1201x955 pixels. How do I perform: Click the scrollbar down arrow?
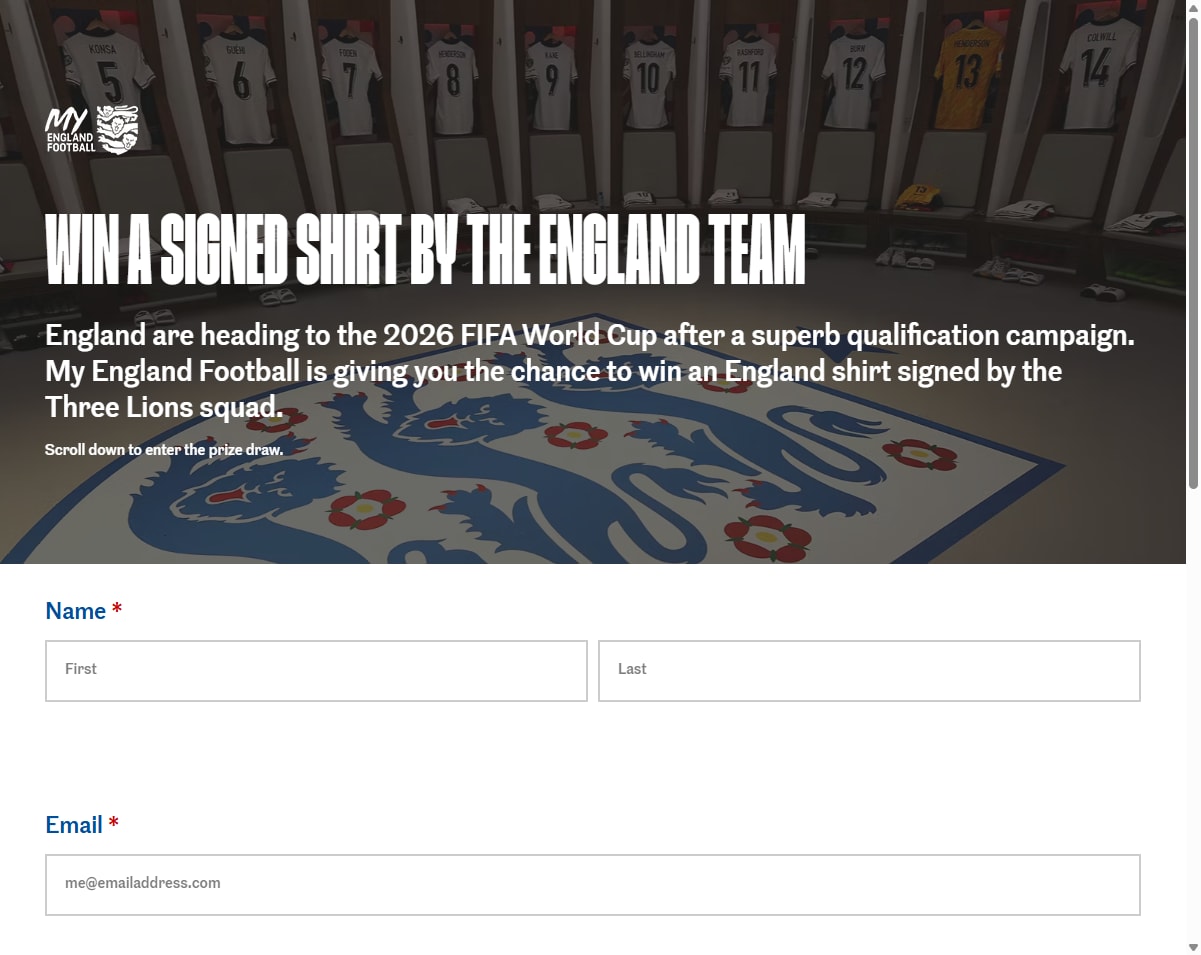[x=1193, y=947]
